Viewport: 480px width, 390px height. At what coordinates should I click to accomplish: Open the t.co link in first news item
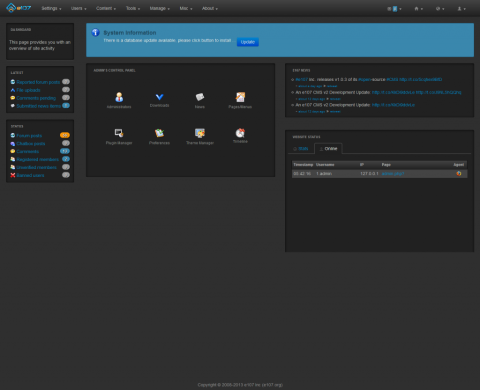pos(421,79)
